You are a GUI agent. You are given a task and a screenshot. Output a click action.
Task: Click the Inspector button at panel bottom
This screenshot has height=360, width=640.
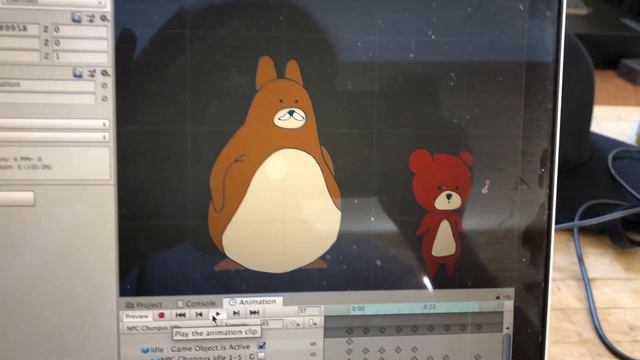[x=17, y=198]
